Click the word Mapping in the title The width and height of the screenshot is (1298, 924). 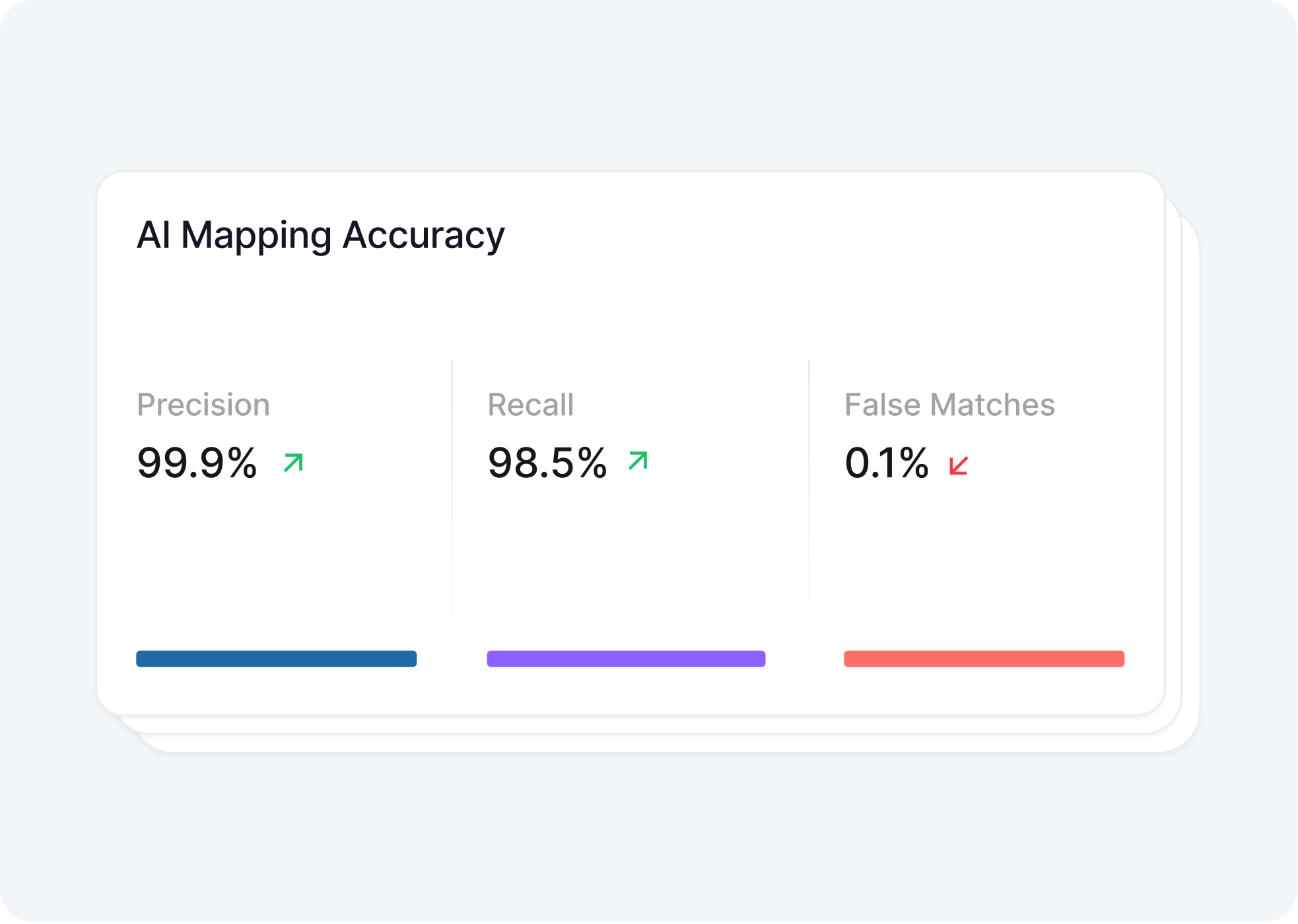point(256,236)
